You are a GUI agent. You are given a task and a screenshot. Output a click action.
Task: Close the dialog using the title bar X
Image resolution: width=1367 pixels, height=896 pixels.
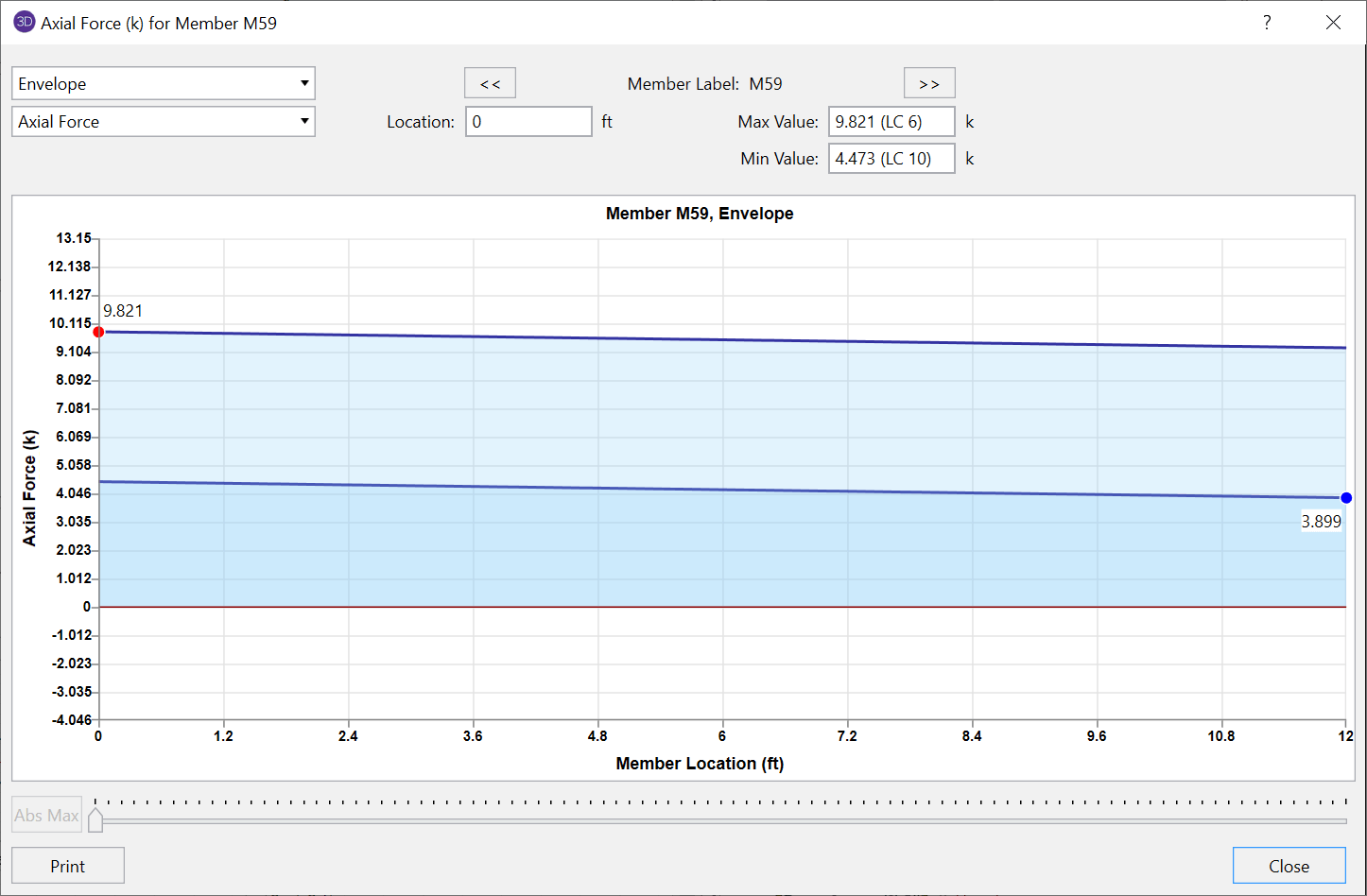[1333, 23]
